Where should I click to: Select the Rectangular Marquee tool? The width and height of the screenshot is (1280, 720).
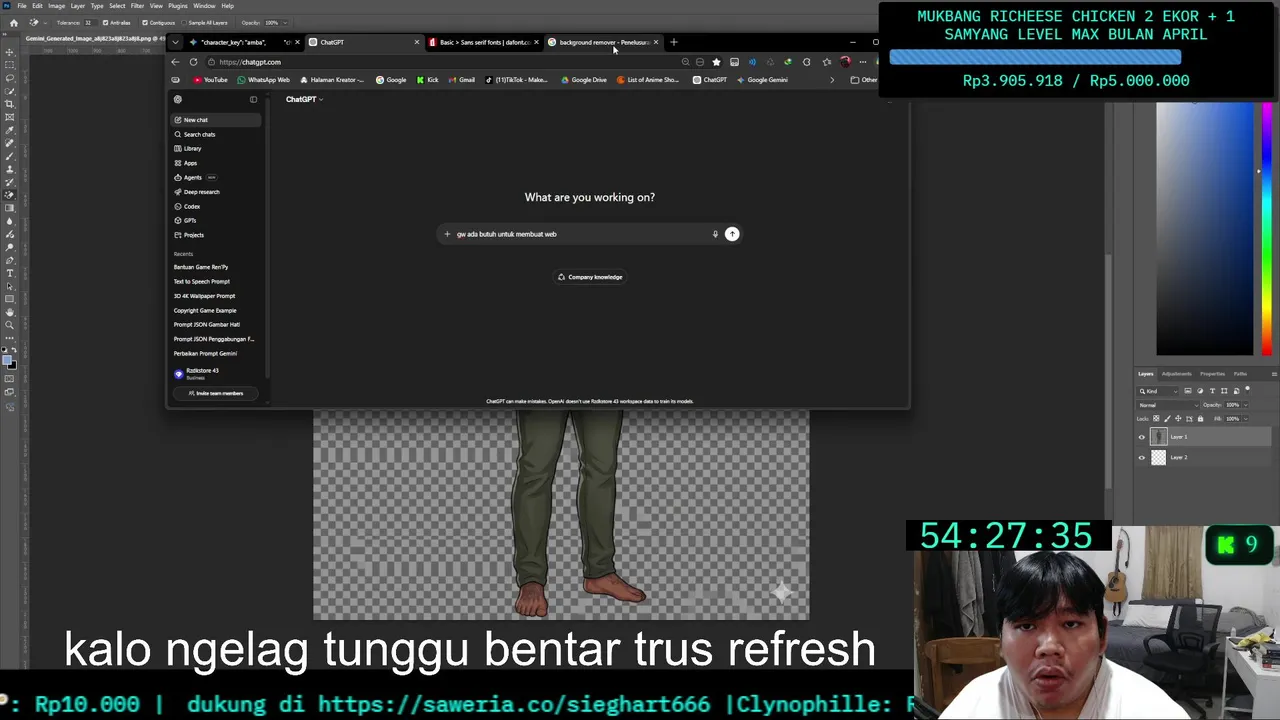(10, 64)
